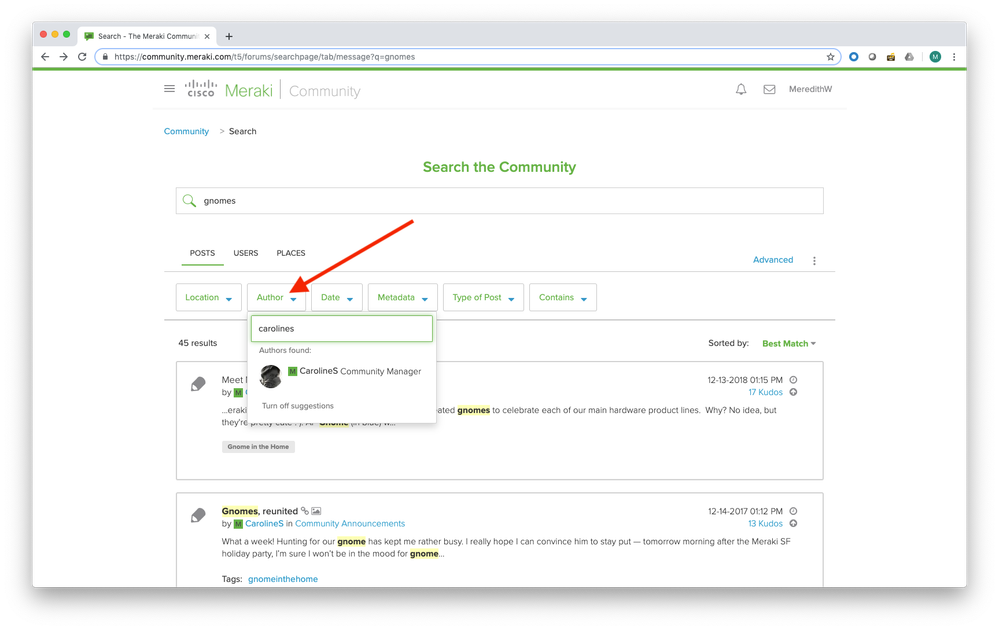Change sorting via Best Match dropdown
999x630 pixels.
[x=788, y=343]
